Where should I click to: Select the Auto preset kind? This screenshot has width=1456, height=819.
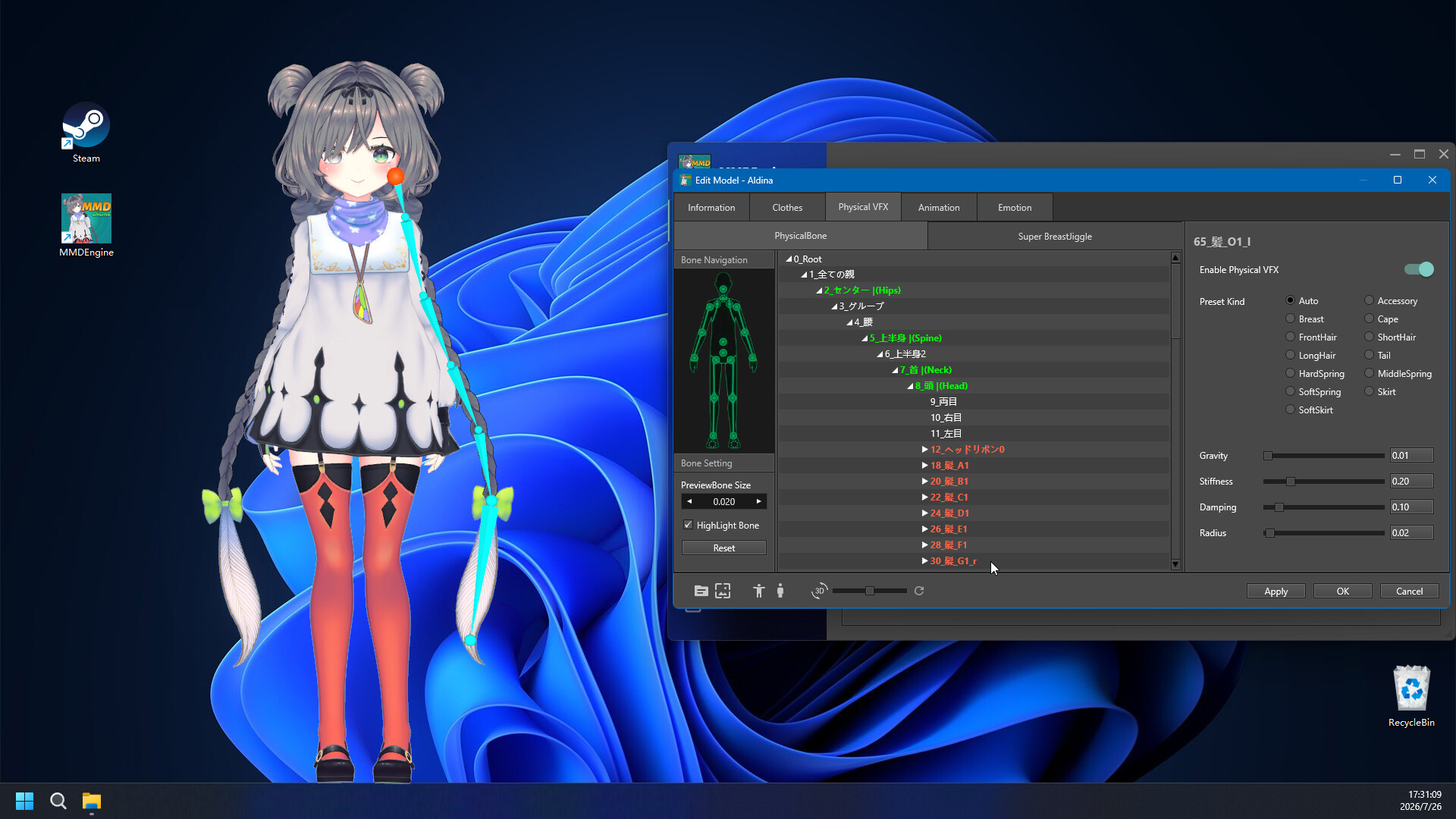(x=1290, y=300)
